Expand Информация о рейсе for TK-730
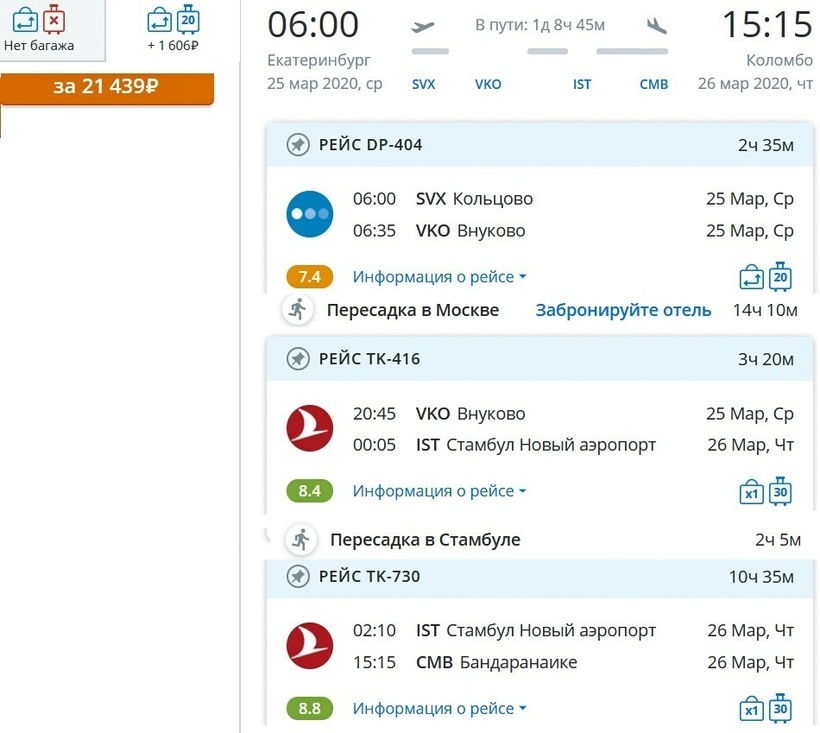 click(x=439, y=709)
